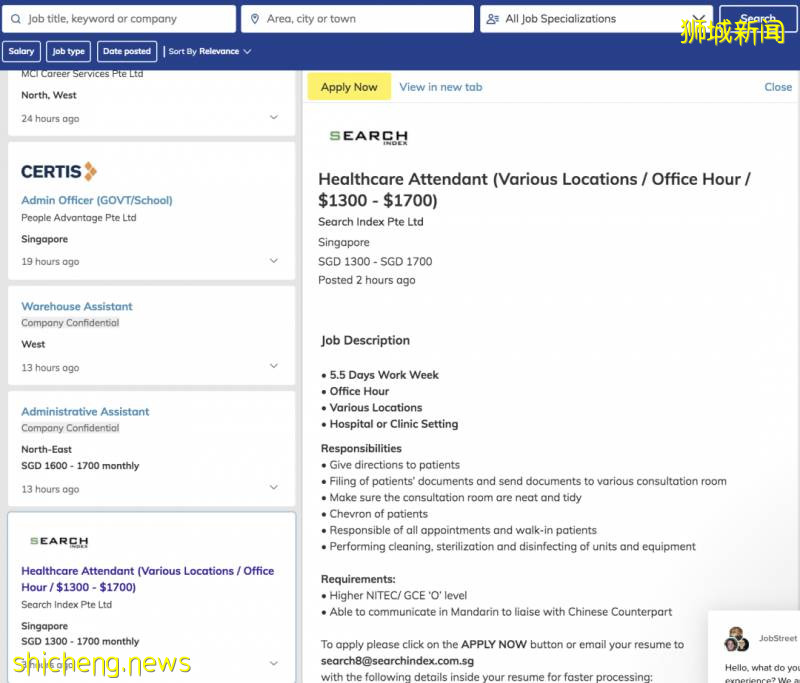This screenshot has height=683, width=800.
Task: Click the Search Index logo in job details
Action: pos(368,137)
